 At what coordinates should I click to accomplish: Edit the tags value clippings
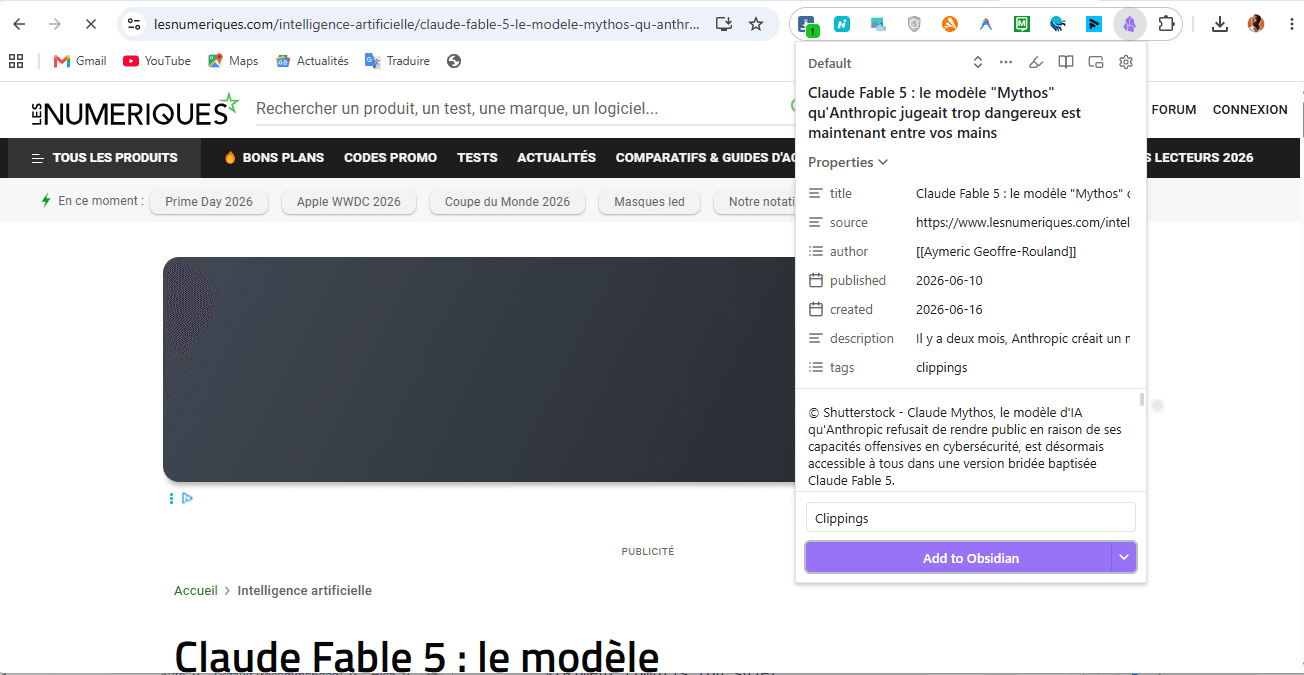1023,367
